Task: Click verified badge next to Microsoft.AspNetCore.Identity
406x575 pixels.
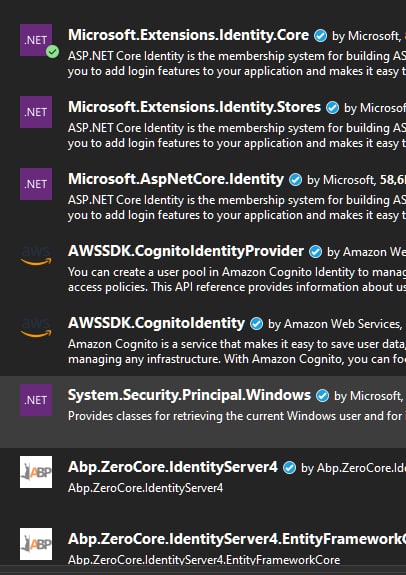Action: [295, 180]
